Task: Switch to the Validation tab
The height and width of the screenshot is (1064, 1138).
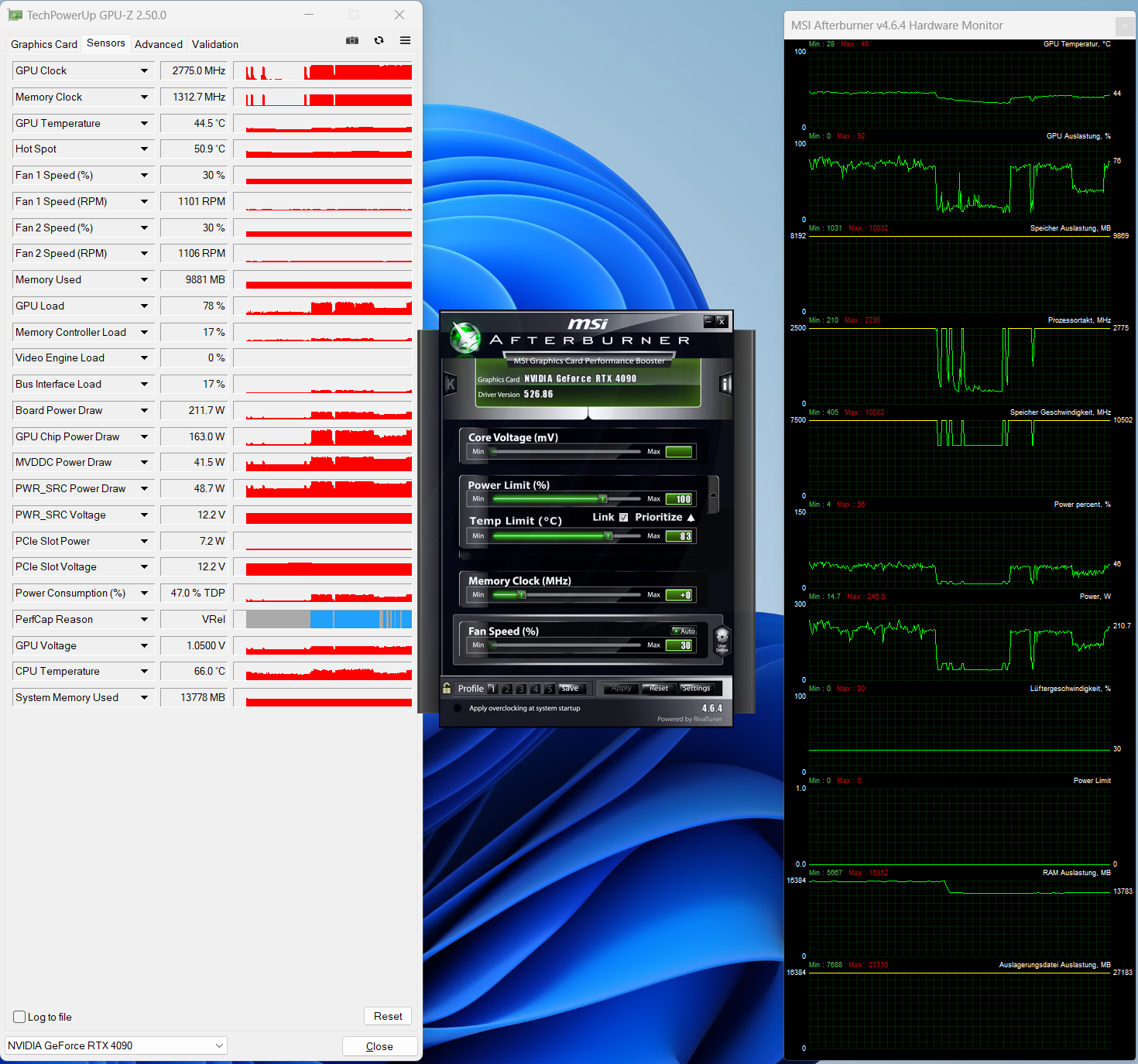Action: tap(215, 44)
